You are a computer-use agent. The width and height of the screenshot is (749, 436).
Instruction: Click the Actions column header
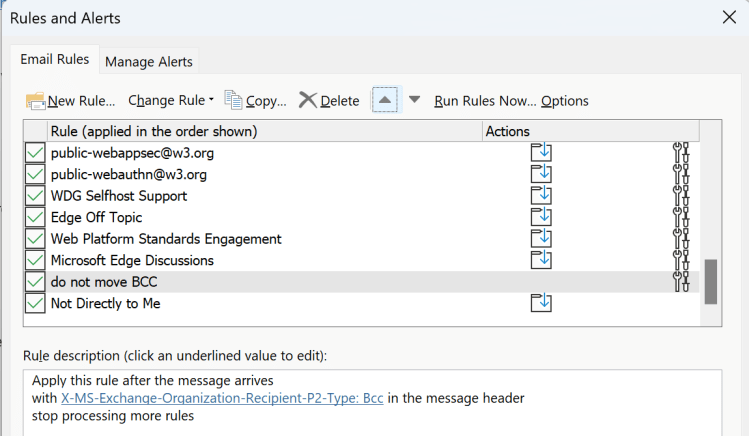coord(507,131)
